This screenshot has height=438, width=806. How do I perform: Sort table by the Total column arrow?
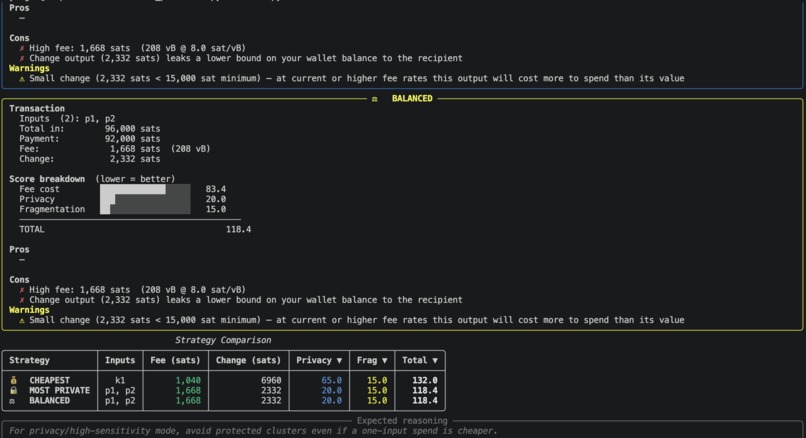pyautogui.click(x=435, y=360)
